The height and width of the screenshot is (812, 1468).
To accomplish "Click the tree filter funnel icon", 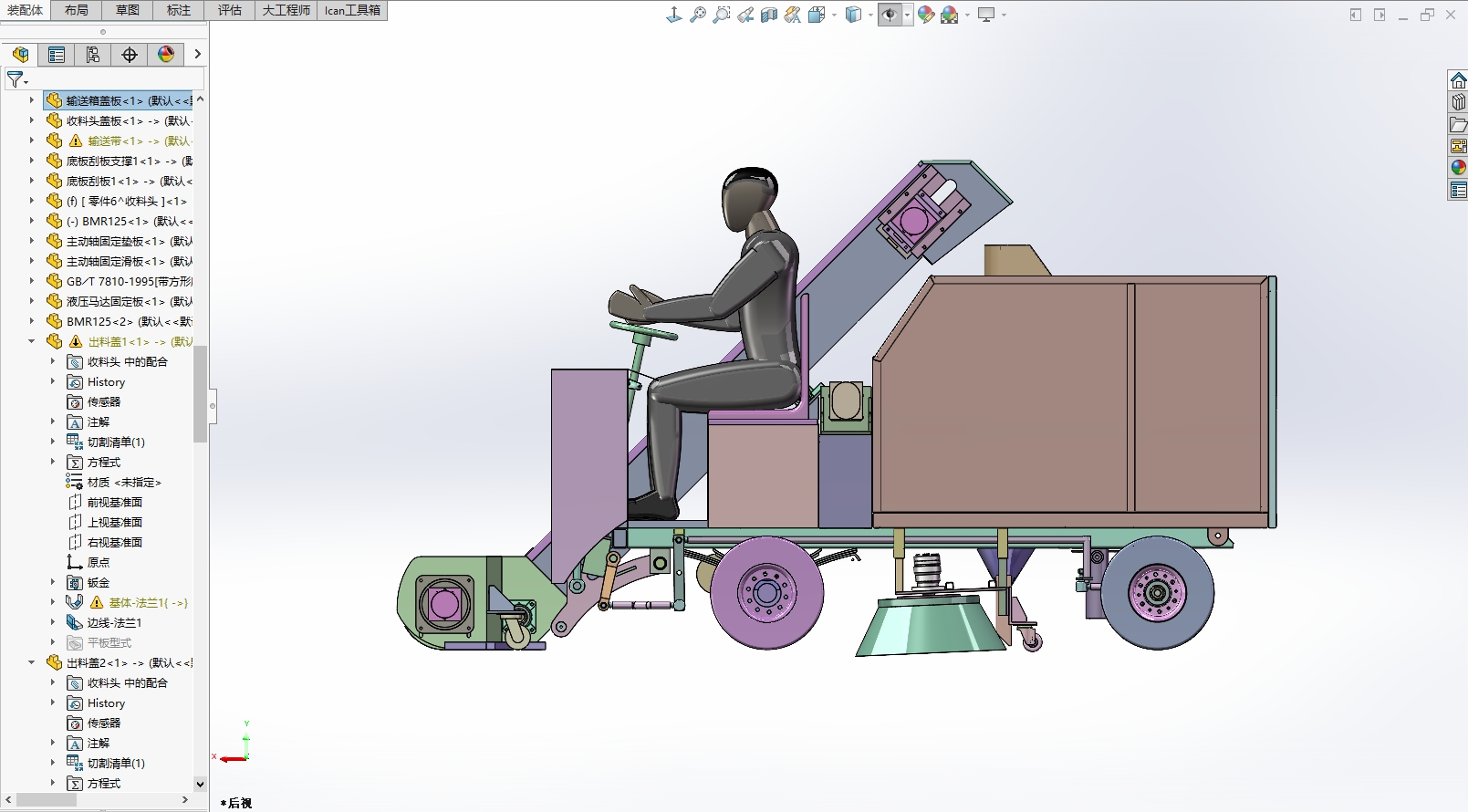I will click(x=16, y=80).
